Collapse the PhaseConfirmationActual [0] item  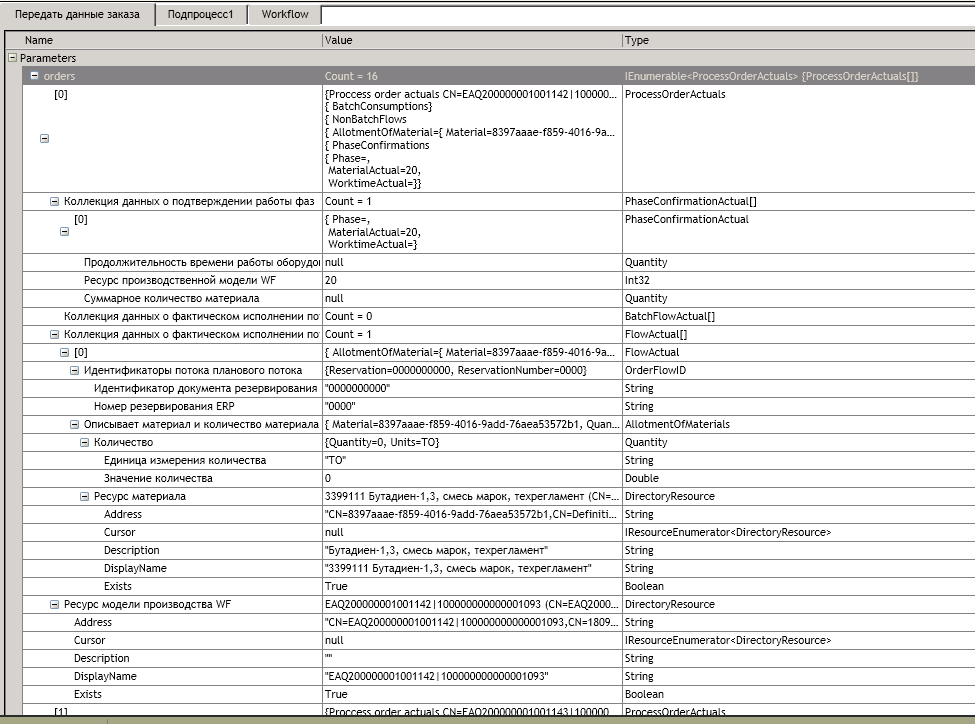tap(65, 231)
